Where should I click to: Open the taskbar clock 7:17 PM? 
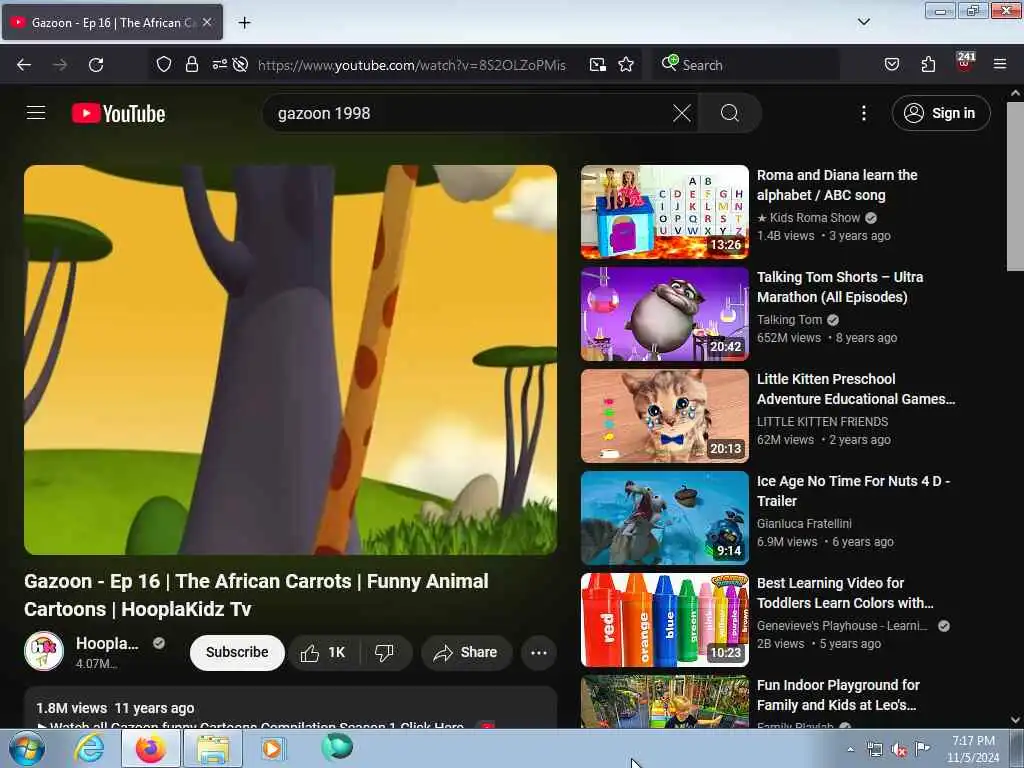[x=973, y=749]
